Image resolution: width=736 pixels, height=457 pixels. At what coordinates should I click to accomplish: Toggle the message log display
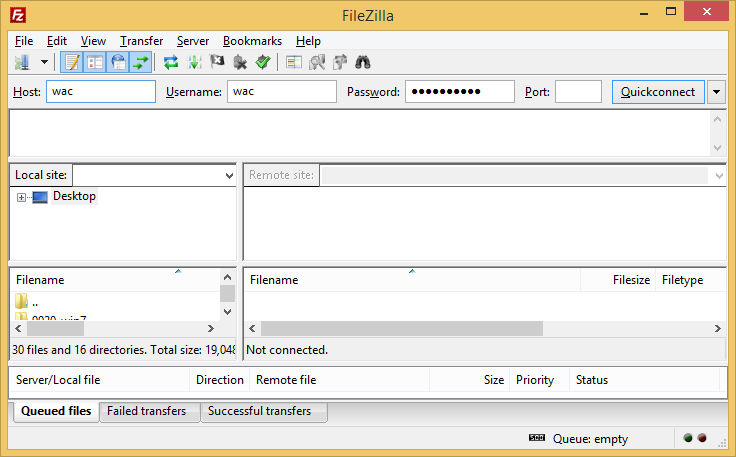click(72, 62)
